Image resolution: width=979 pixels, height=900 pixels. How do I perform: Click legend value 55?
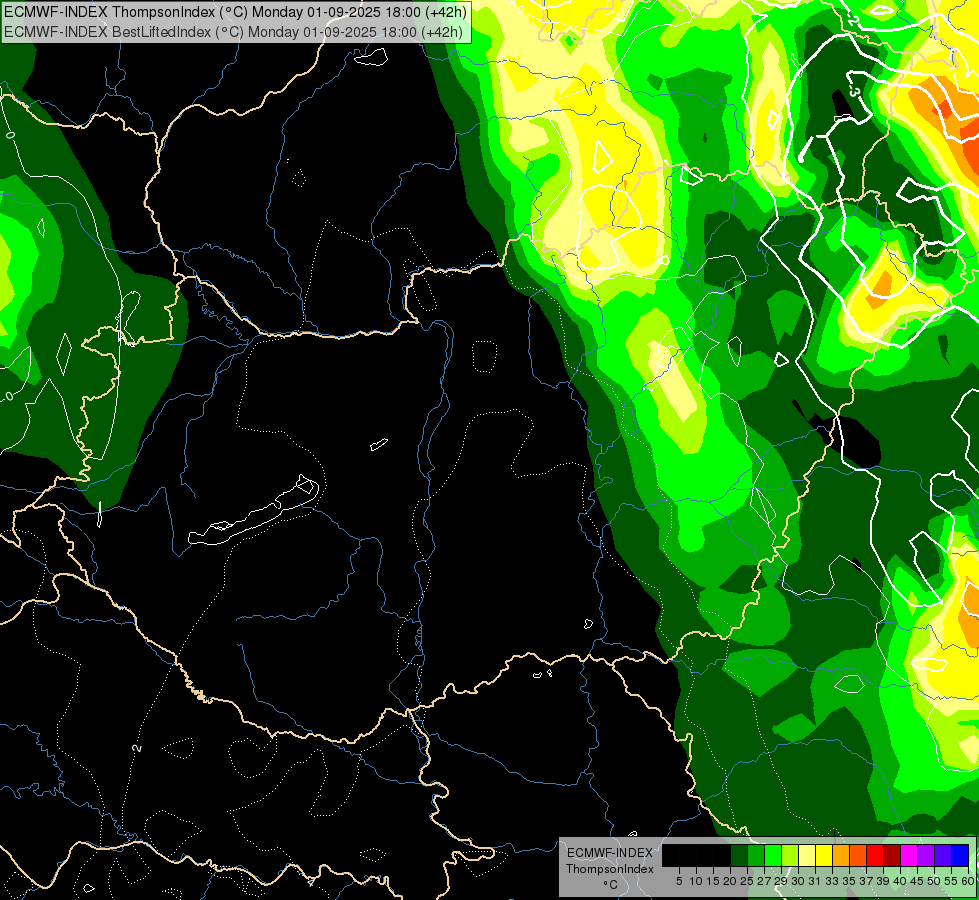[952, 881]
